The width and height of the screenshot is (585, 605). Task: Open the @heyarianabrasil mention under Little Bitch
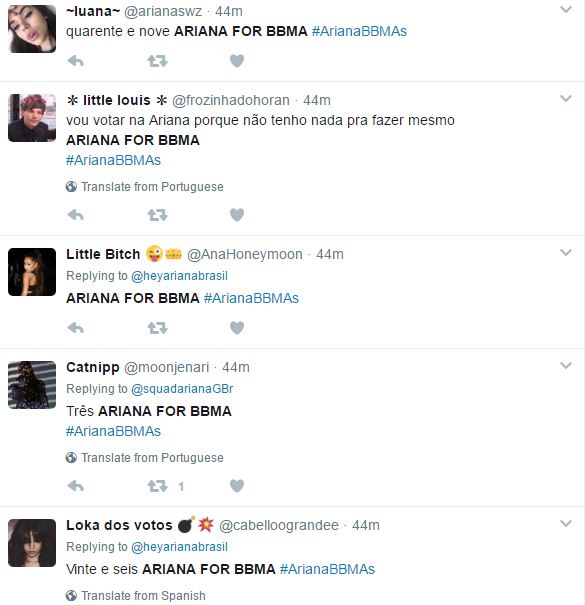[179, 276]
